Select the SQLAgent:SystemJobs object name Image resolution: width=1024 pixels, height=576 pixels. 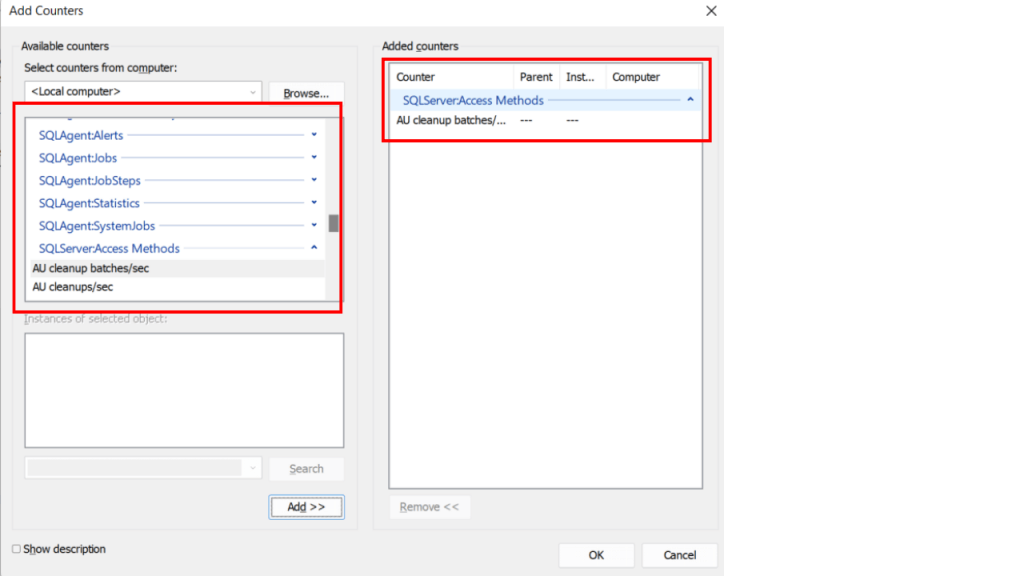click(97, 226)
